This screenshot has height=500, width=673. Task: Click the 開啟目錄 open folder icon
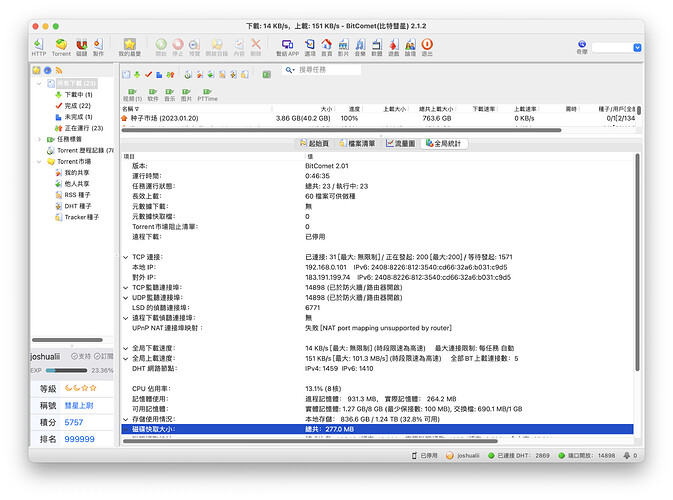click(x=217, y=47)
